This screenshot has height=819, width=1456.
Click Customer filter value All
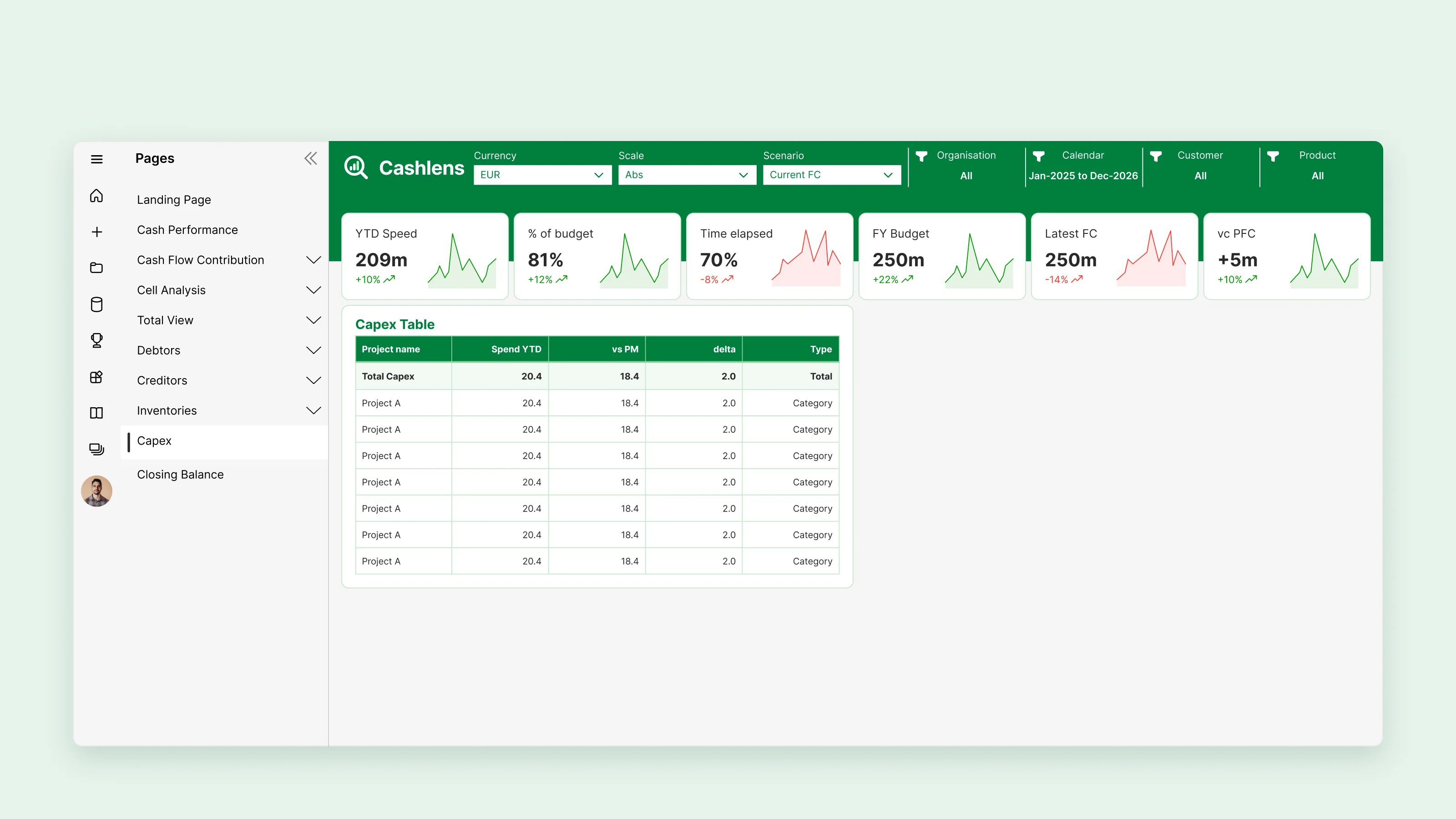coord(1201,176)
